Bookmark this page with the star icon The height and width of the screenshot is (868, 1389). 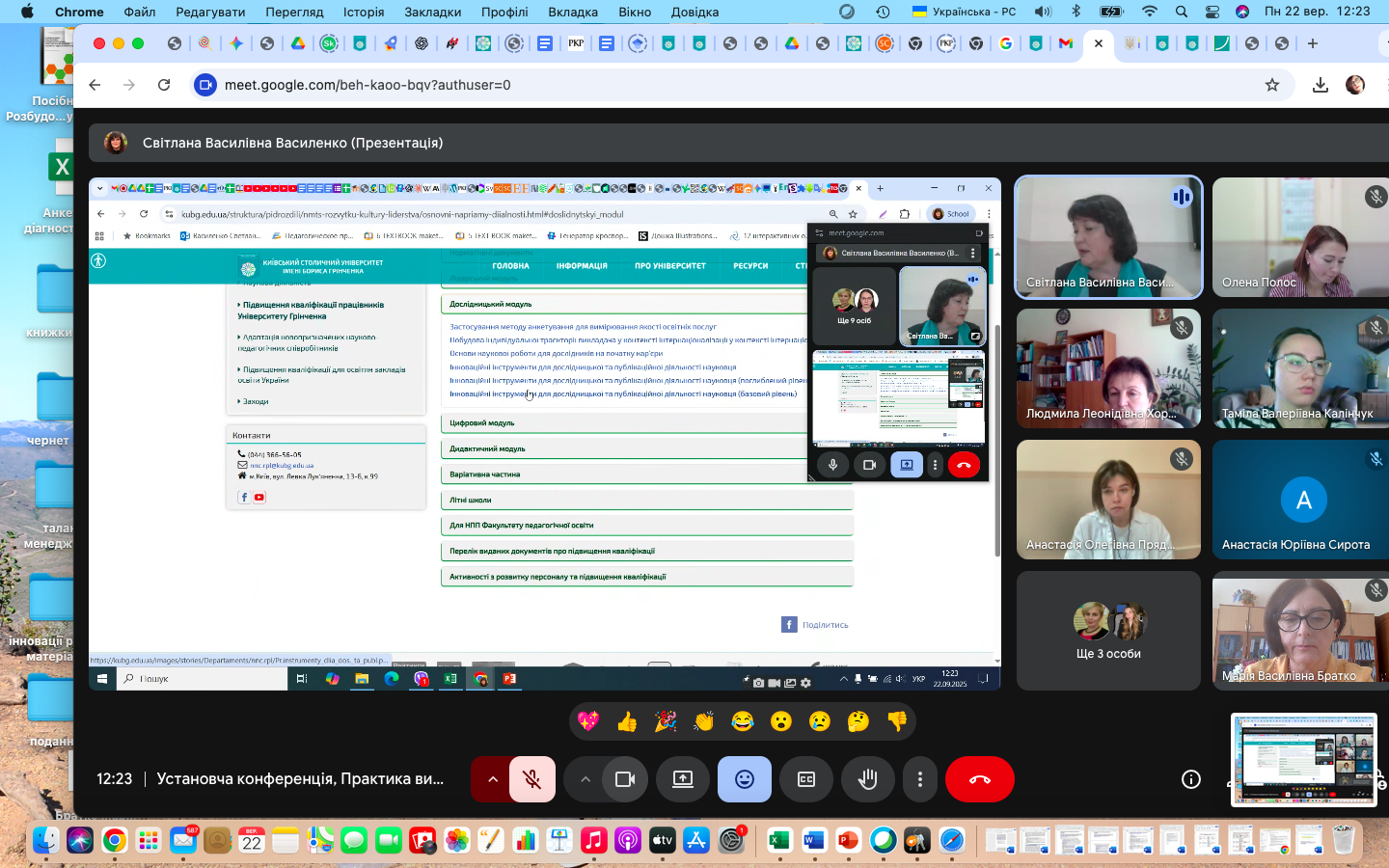click(x=1272, y=85)
